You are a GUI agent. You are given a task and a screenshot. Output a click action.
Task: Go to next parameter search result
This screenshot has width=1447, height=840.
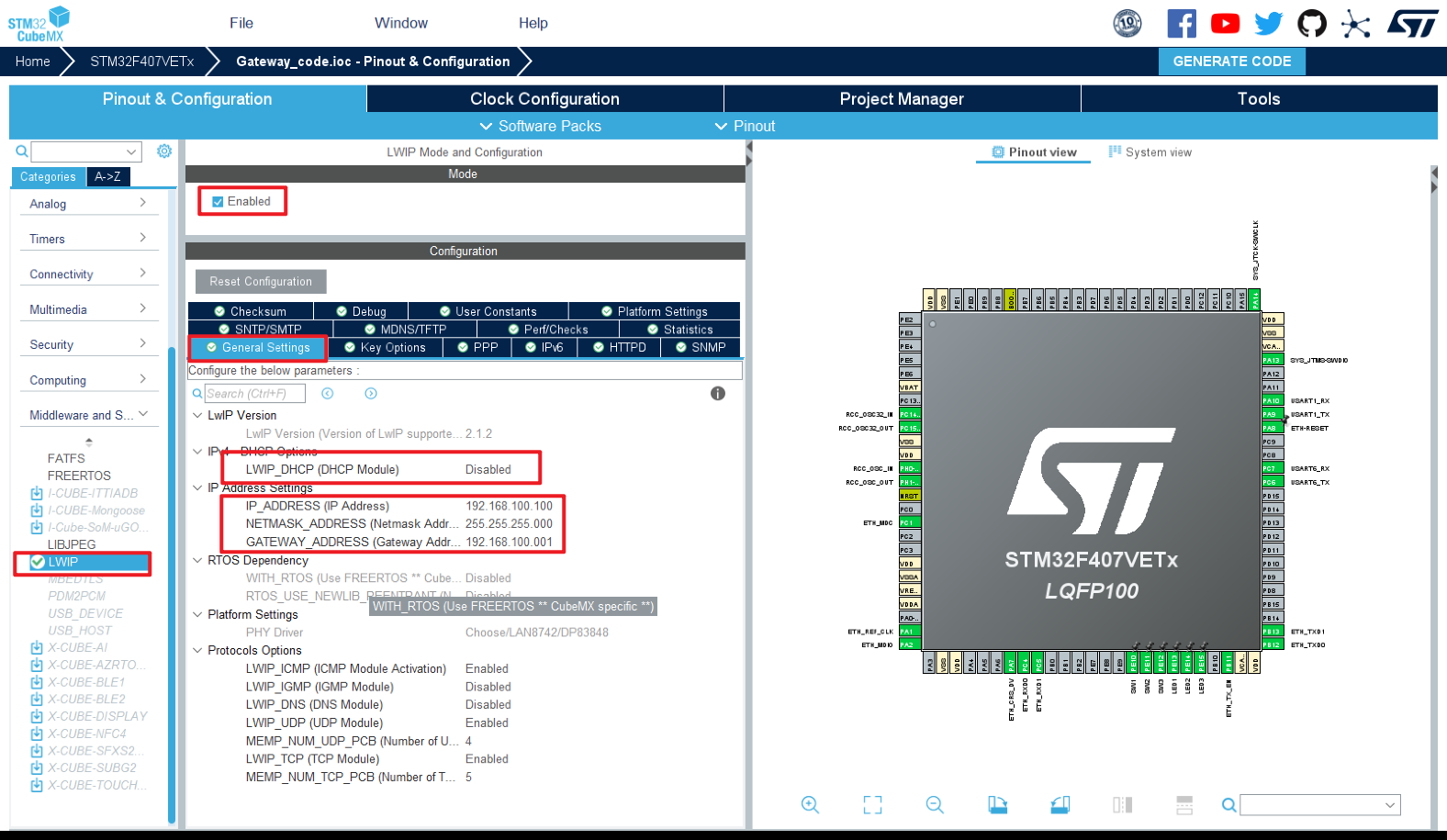(371, 393)
